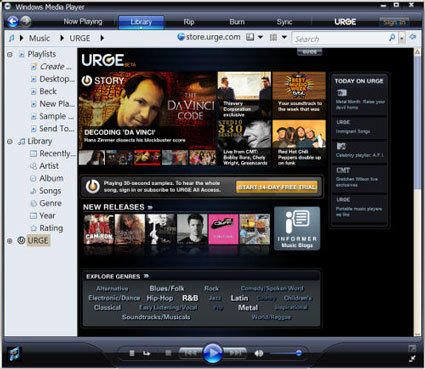Image resolution: width=425 pixels, height=369 pixels.
Task: Mute the speaker volume
Action: click(x=259, y=353)
